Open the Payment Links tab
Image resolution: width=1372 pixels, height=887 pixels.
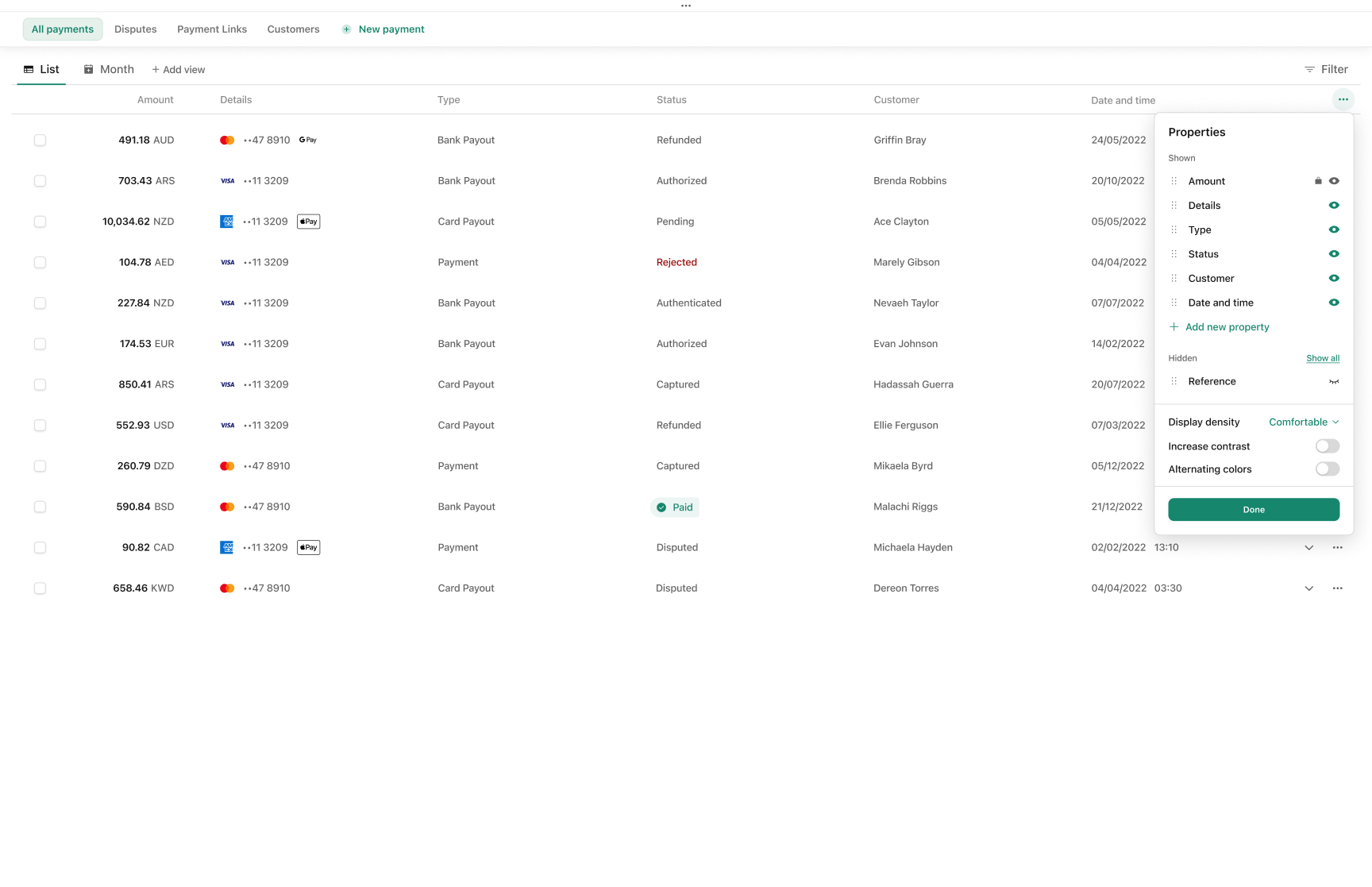click(x=212, y=29)
